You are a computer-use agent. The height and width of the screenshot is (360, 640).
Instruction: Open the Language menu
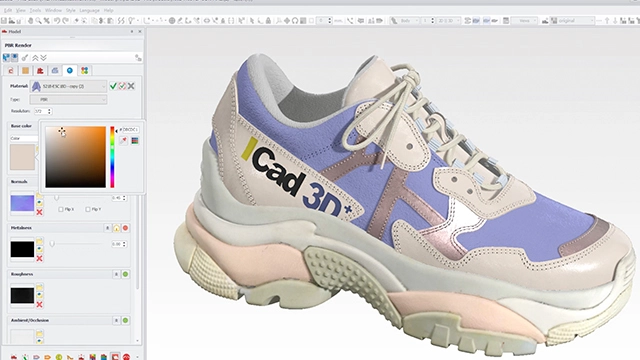click(x=89, y=10)
